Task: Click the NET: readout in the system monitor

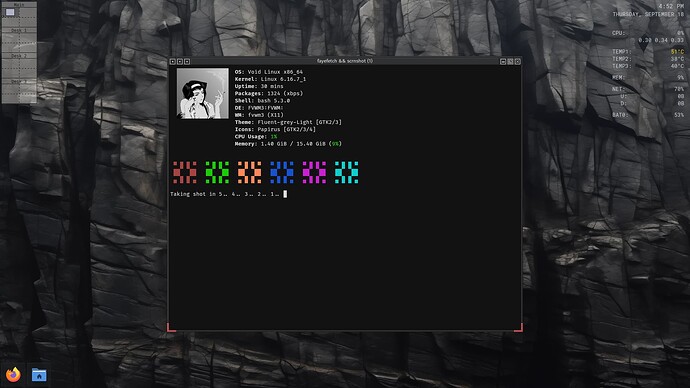Action: [x=648, y=89]
